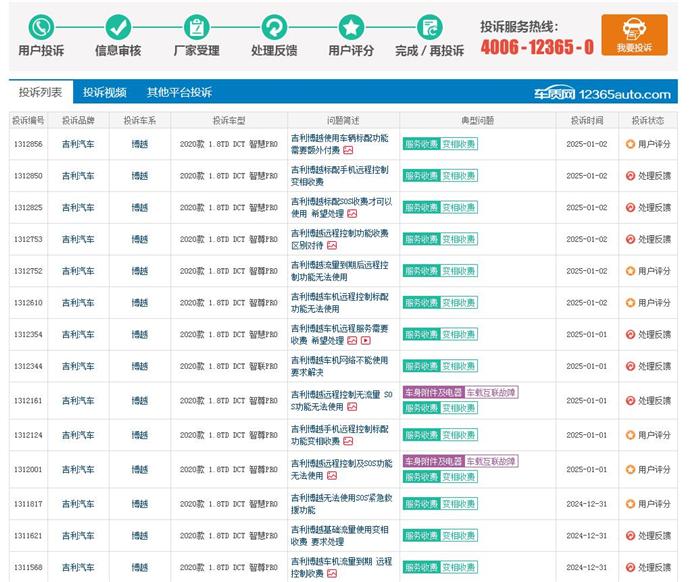Click the 用户评分 status icon for complaint 1312856
Viewport: 700px width, 582px height.
630,144
